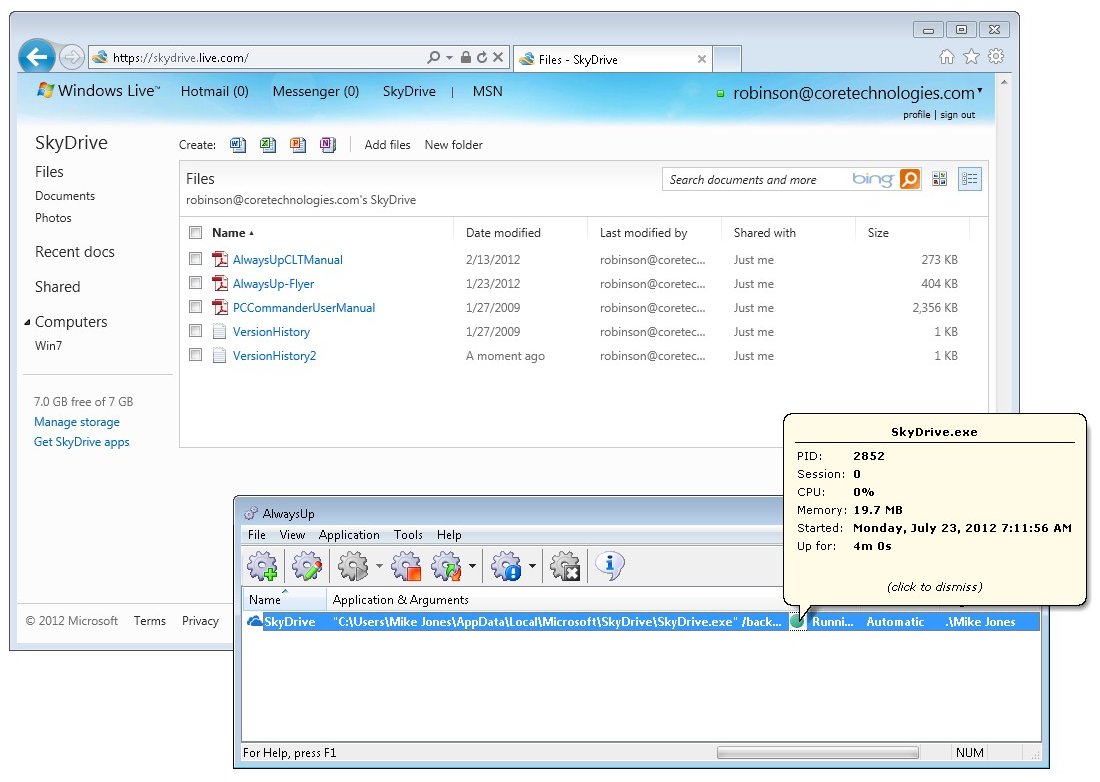Check the PCCommanderUserManual file checkbox

196,306
